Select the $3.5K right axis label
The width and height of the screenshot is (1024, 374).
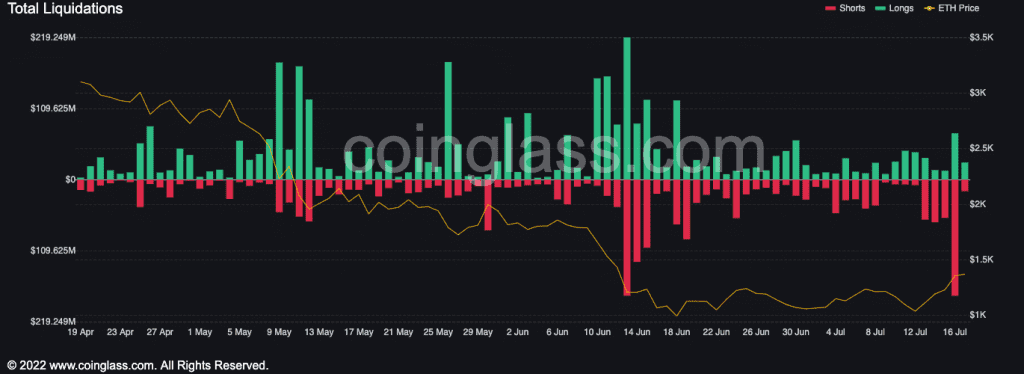tap(982, 37)
